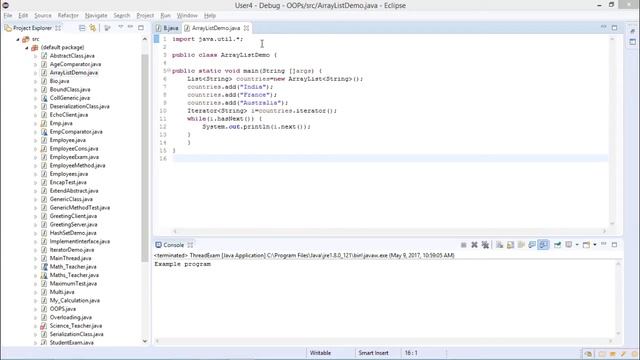Open the Run menu

[165, 16]
